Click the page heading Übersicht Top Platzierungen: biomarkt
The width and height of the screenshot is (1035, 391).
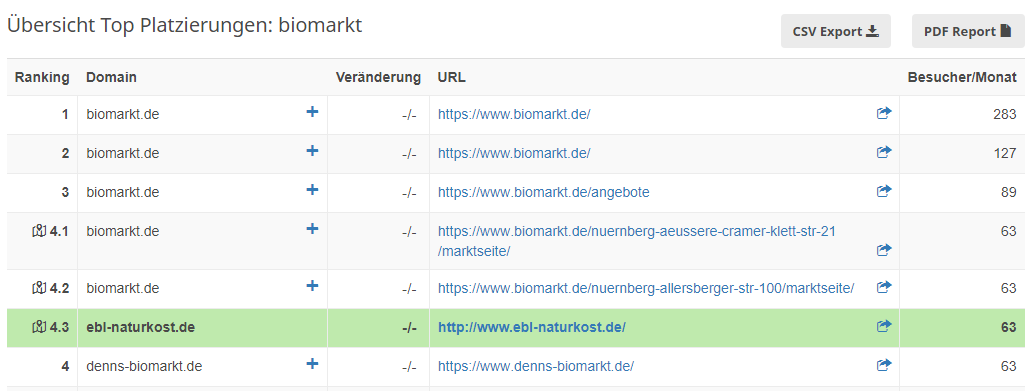(x=184, y=26)
